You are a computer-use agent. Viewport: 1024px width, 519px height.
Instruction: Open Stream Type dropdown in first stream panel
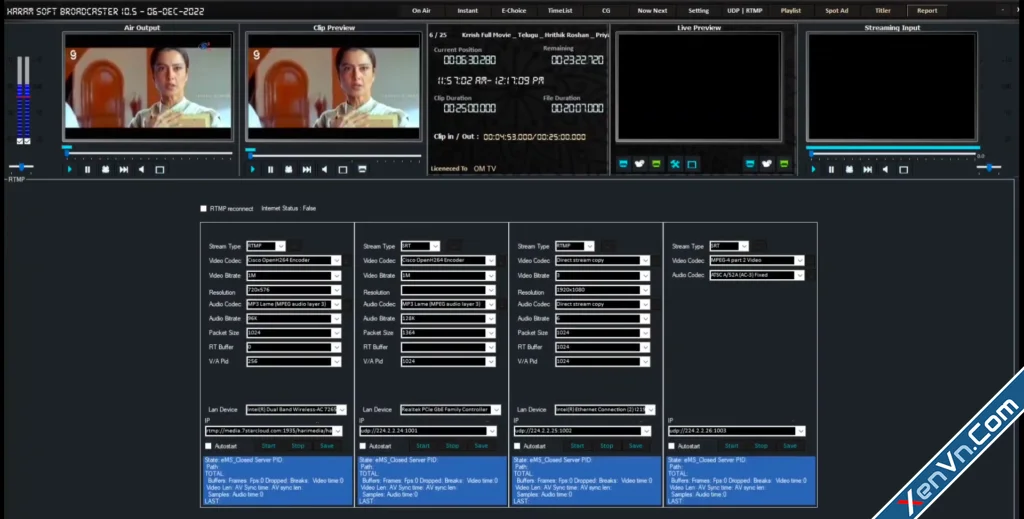pos(266,246)
